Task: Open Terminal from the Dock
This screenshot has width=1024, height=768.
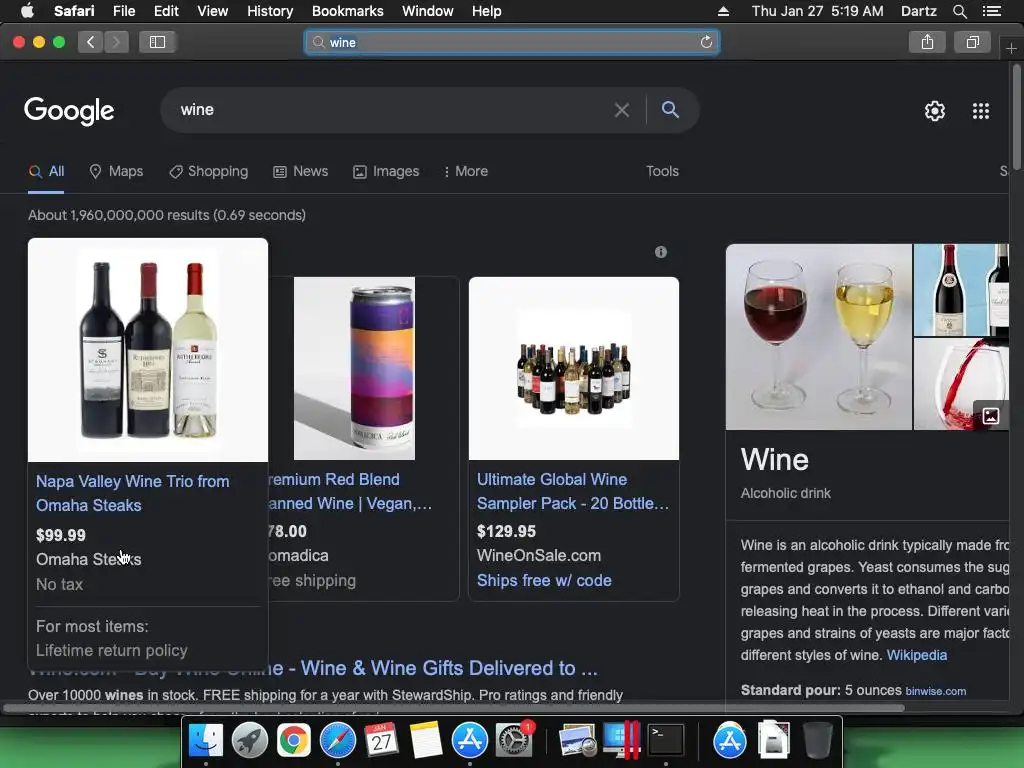Action: (x=665, y=740)
